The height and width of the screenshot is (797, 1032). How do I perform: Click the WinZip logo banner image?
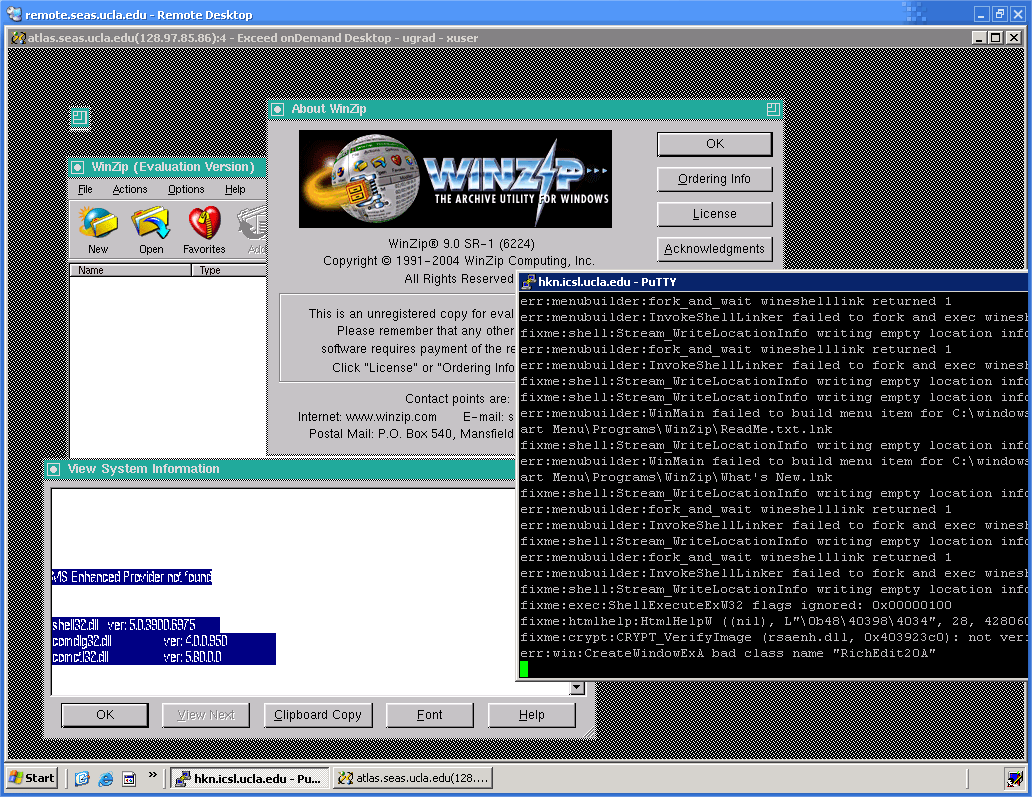point(455,179)
